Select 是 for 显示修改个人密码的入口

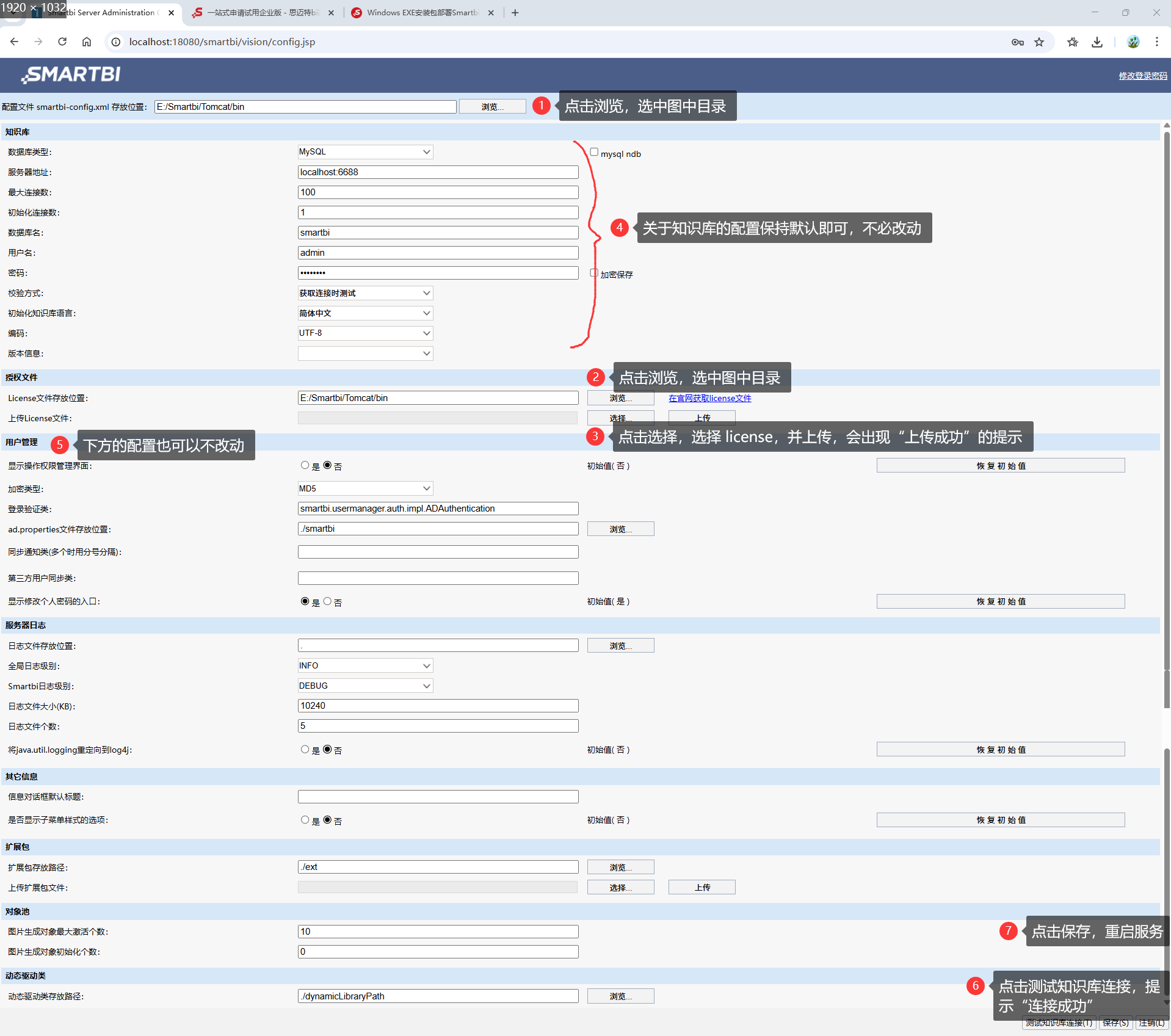click(x=305, y=601)
